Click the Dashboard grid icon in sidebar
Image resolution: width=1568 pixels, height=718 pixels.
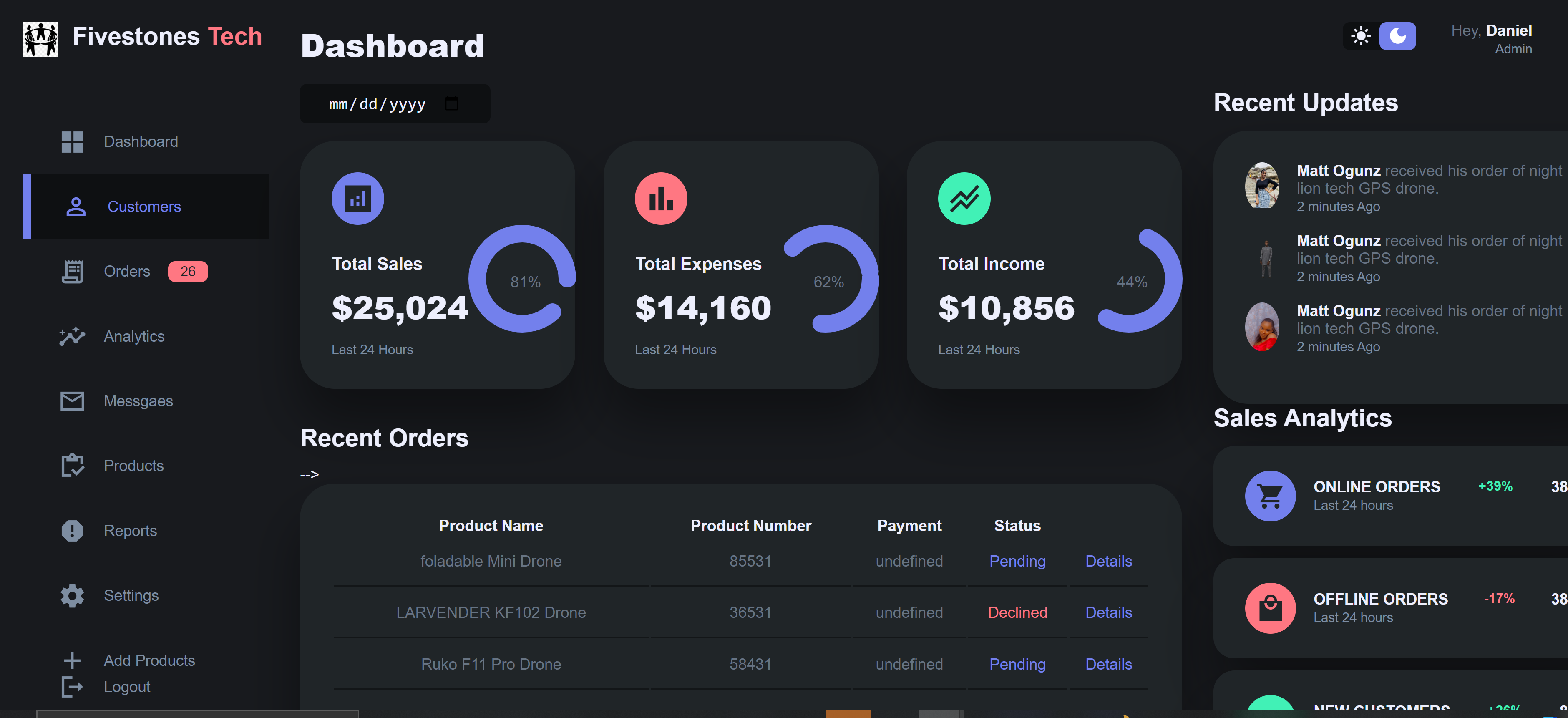[x=72, y=142]
